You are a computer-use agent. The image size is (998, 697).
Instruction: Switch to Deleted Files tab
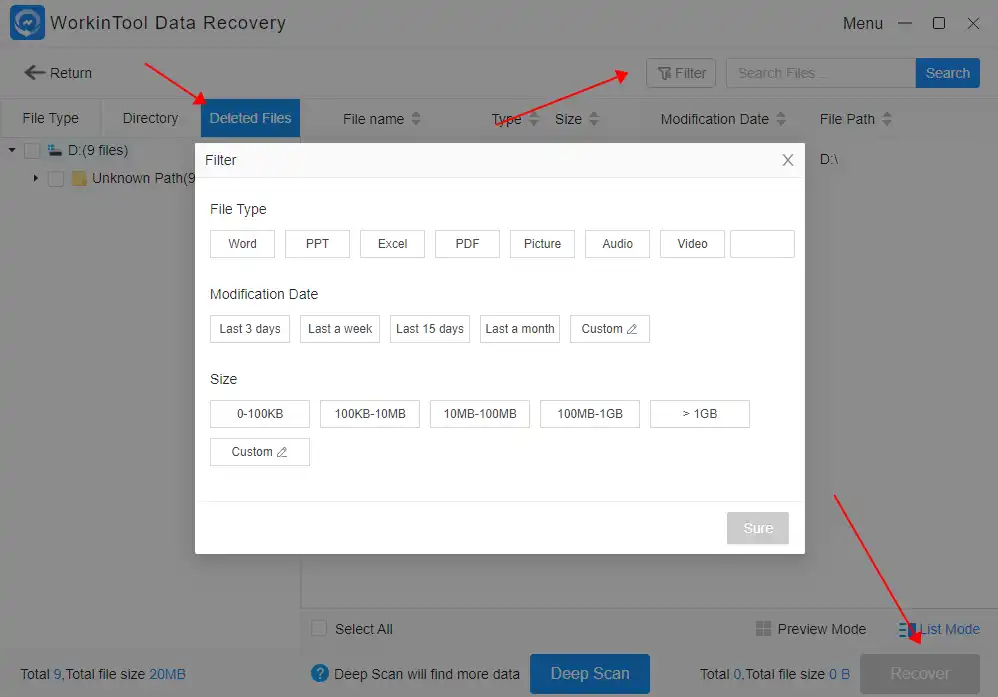pyautogui.click(x=250, y=118)
